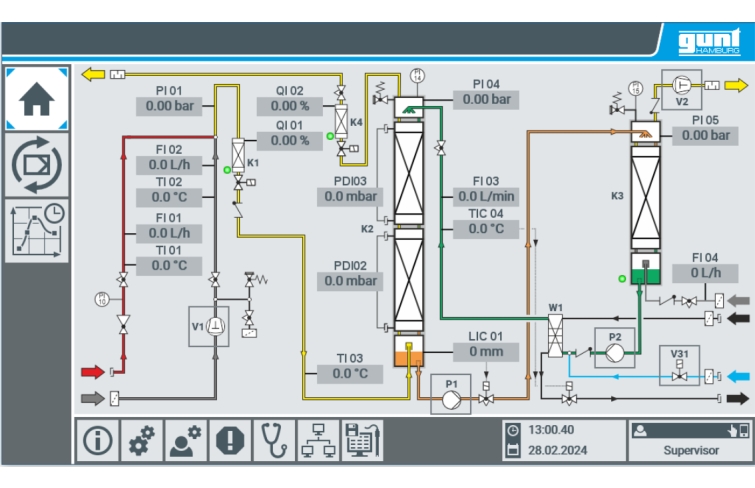Image resolution: width=755 pixels, height=488 pixels.
Task: Toggle the V31 valve box
Action: coord(681,364)
